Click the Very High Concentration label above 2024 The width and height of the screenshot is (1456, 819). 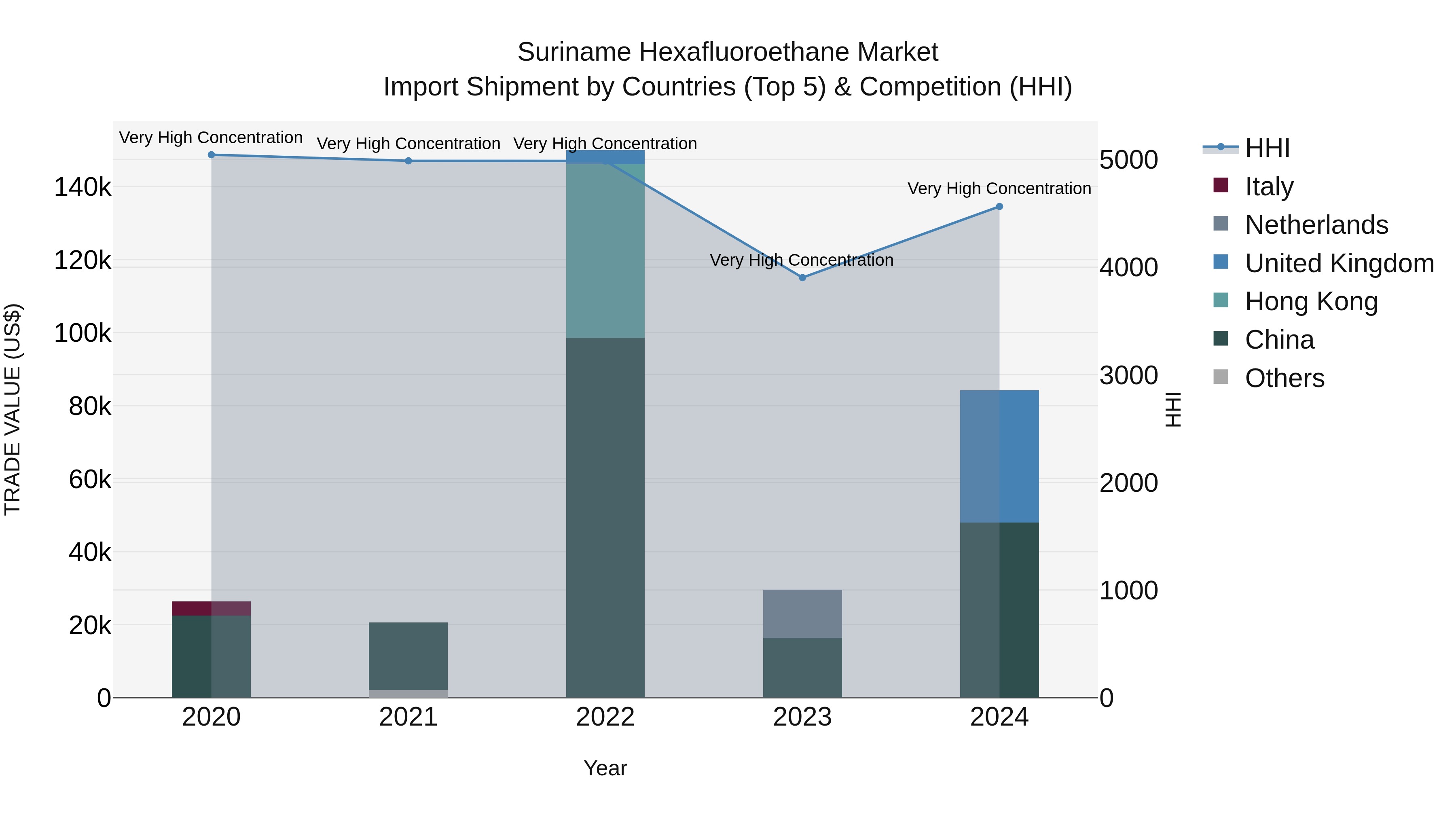[x=999, y=188]
